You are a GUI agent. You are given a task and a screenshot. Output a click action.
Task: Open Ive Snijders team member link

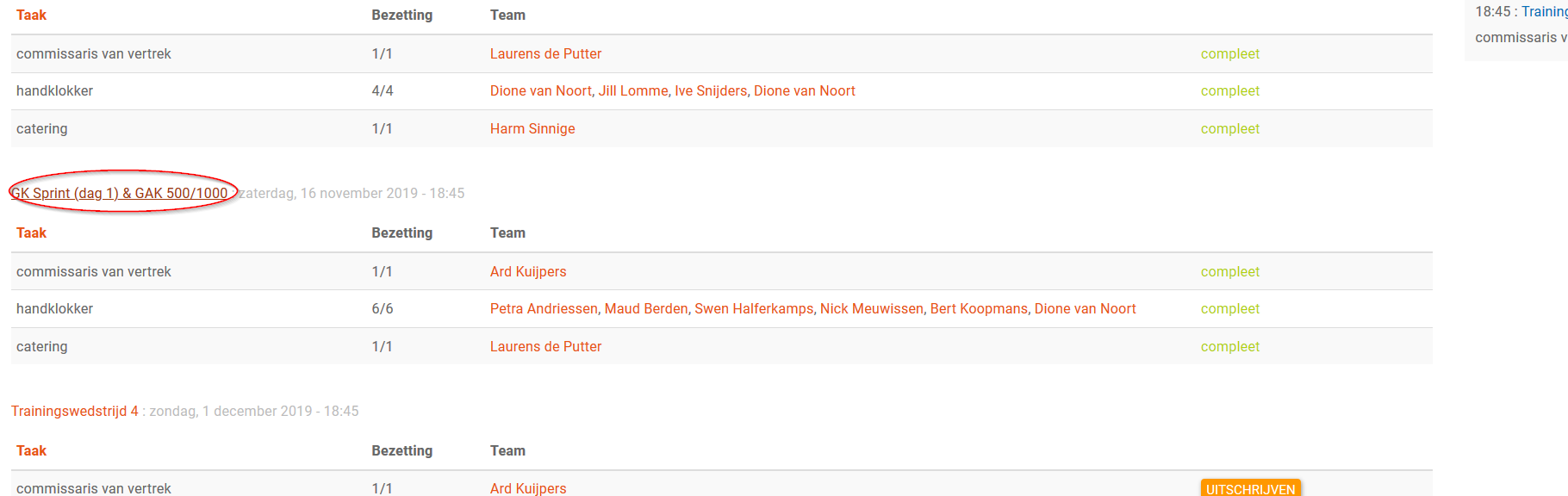coord(711,90)
